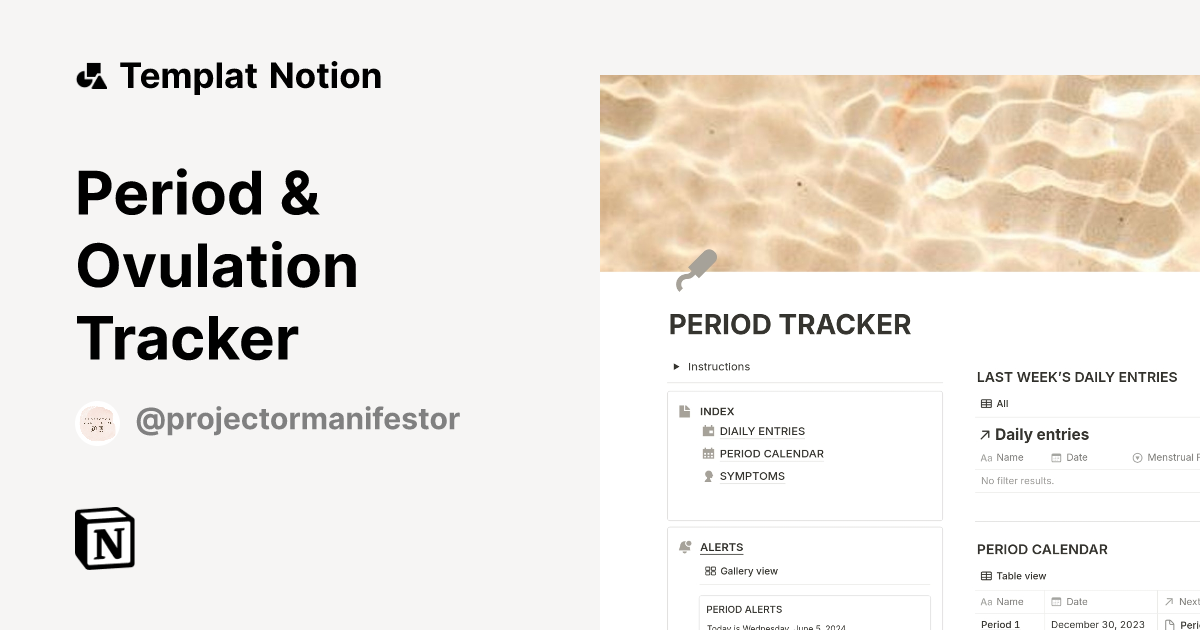This screenshot has width=1200, height=630.
Task: Expand the Instructions disclosure triangle
Action: pos(676,366)
